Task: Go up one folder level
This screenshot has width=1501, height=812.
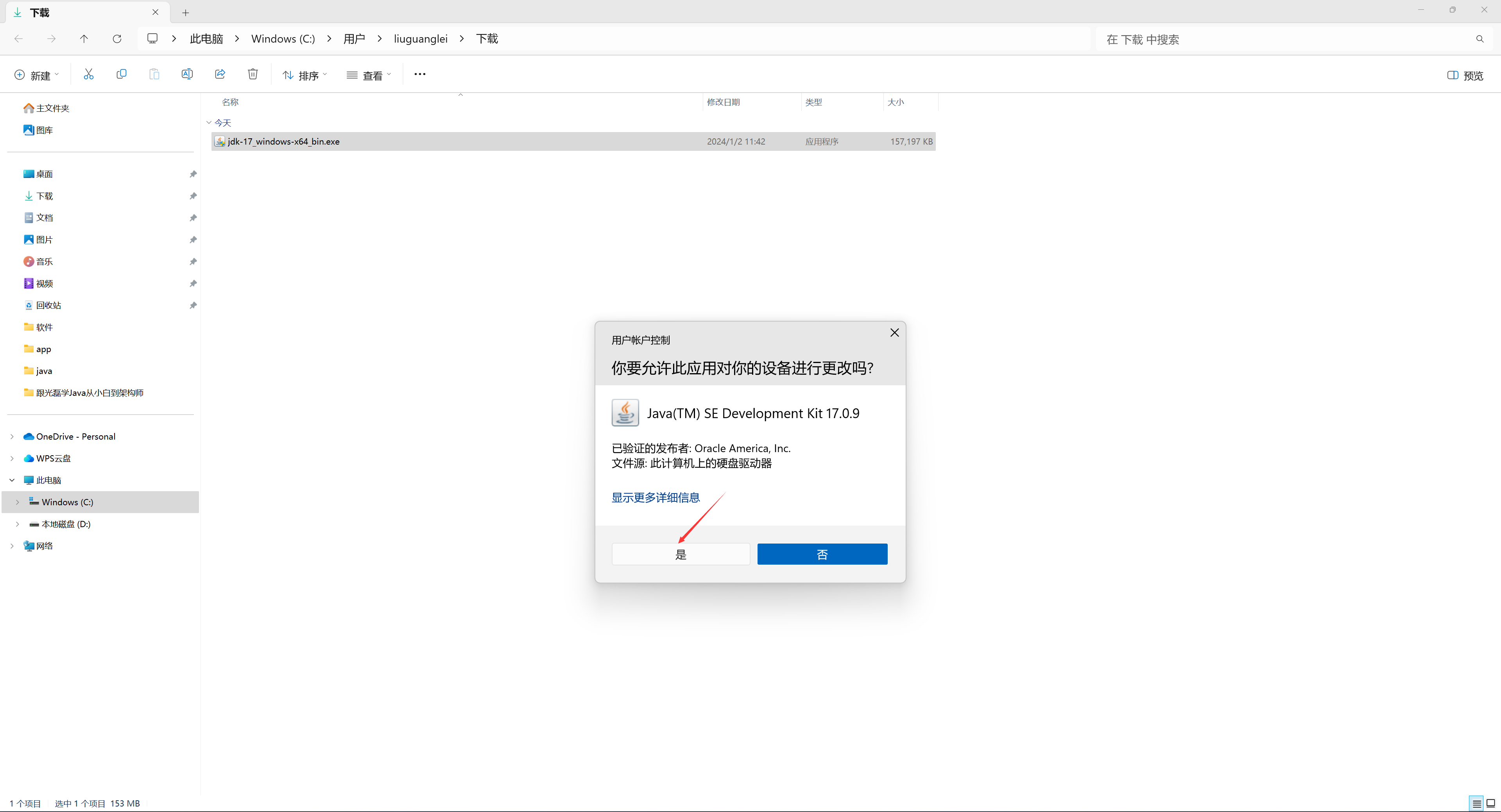Action: (84, 38)
